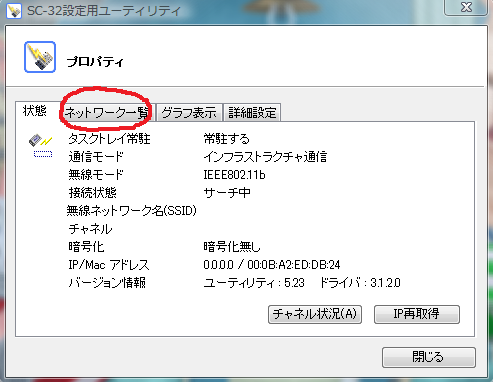Image resolution: width=493 pixels, height=382 pixels.
Task: Click the 無線ネットワーク名(SSID) label
Action: (x=132, y=211)
